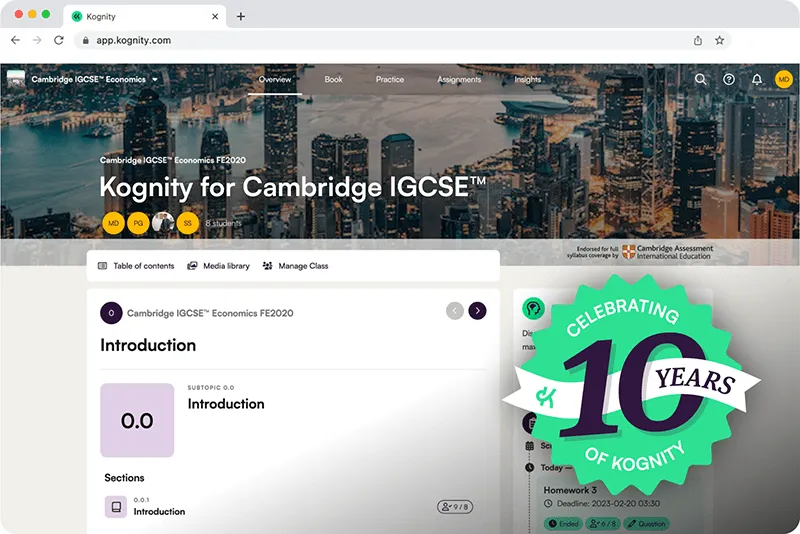Click the student photo avatar
Screen dimensions: 800x534
[x=163, y=223]
